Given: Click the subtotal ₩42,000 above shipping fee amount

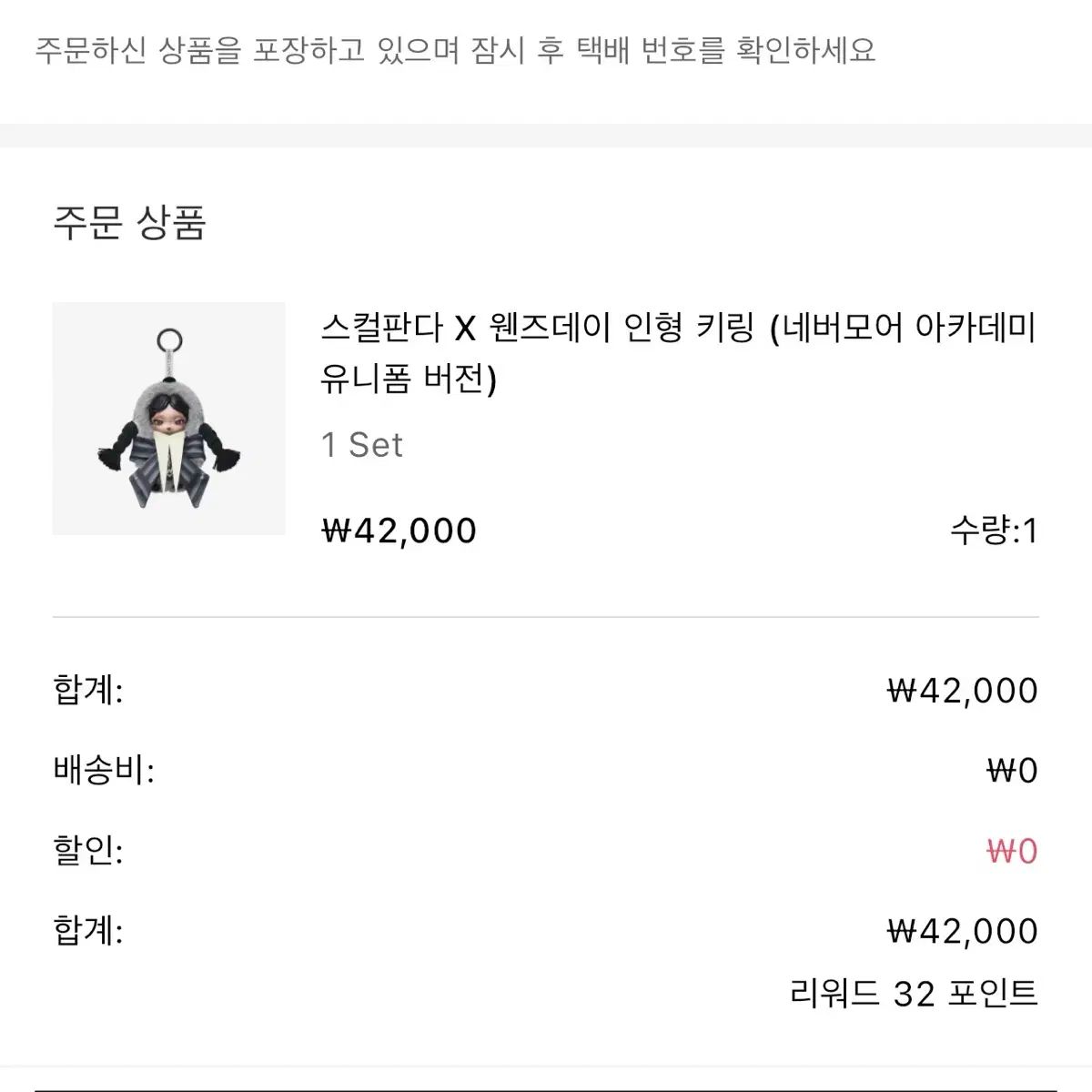Looking at the screenshot, I should point(962,691).
